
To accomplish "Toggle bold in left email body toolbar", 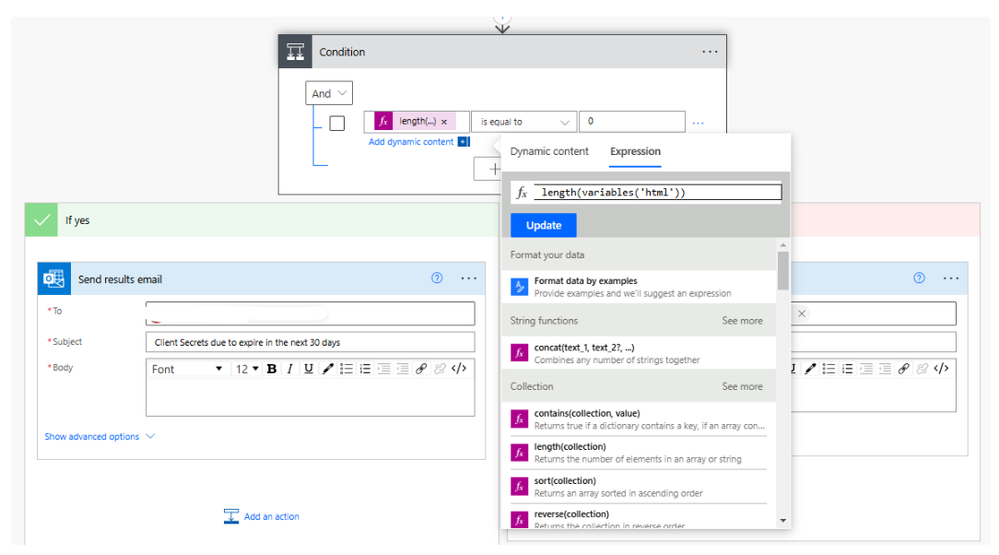I will [271, 369].
